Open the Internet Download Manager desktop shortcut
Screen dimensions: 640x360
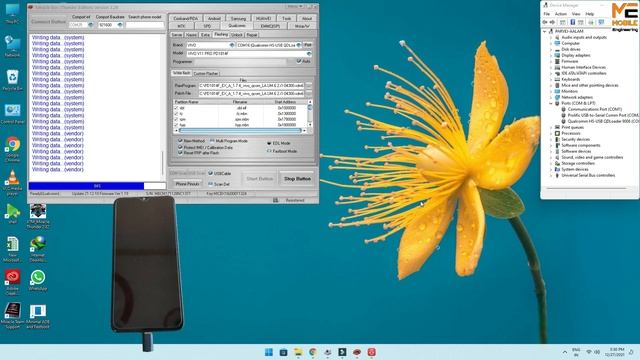[x=38, y=248]
